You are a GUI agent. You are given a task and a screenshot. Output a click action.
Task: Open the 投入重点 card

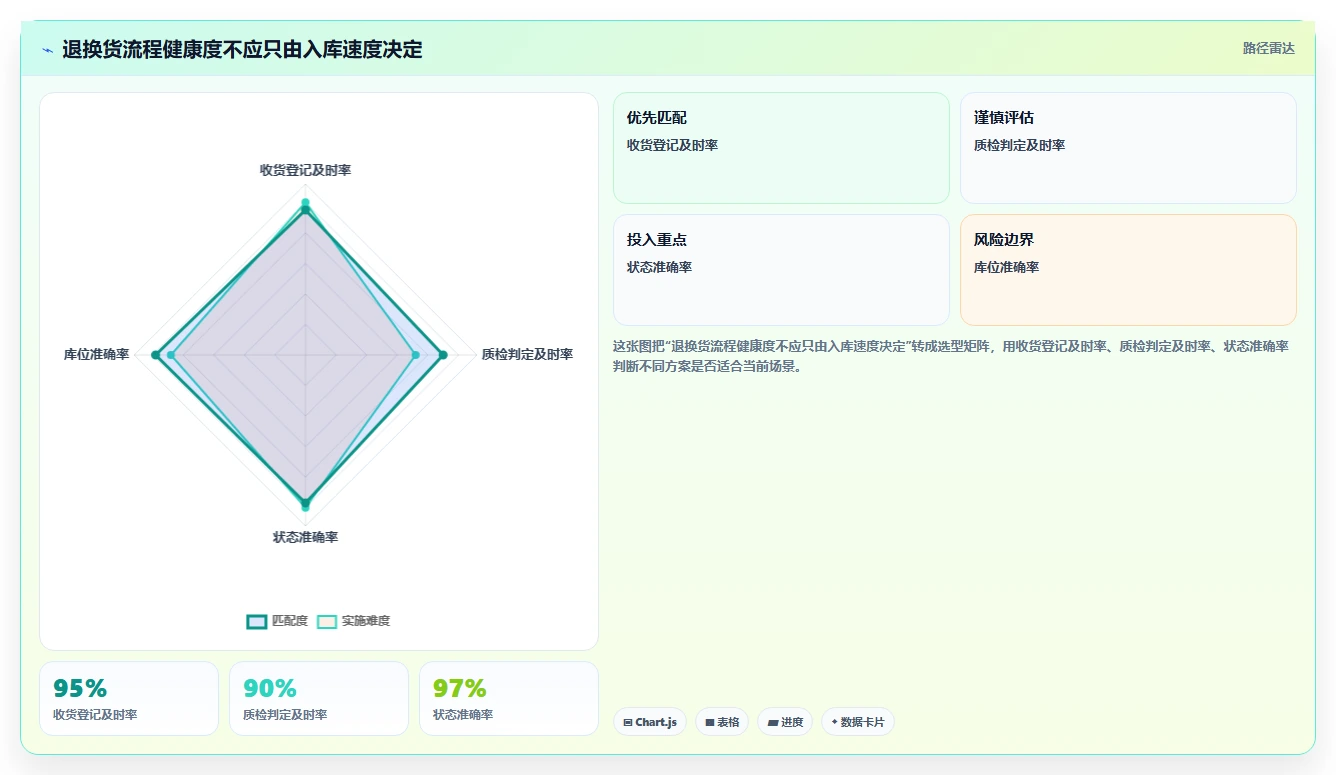click(781, 270)
